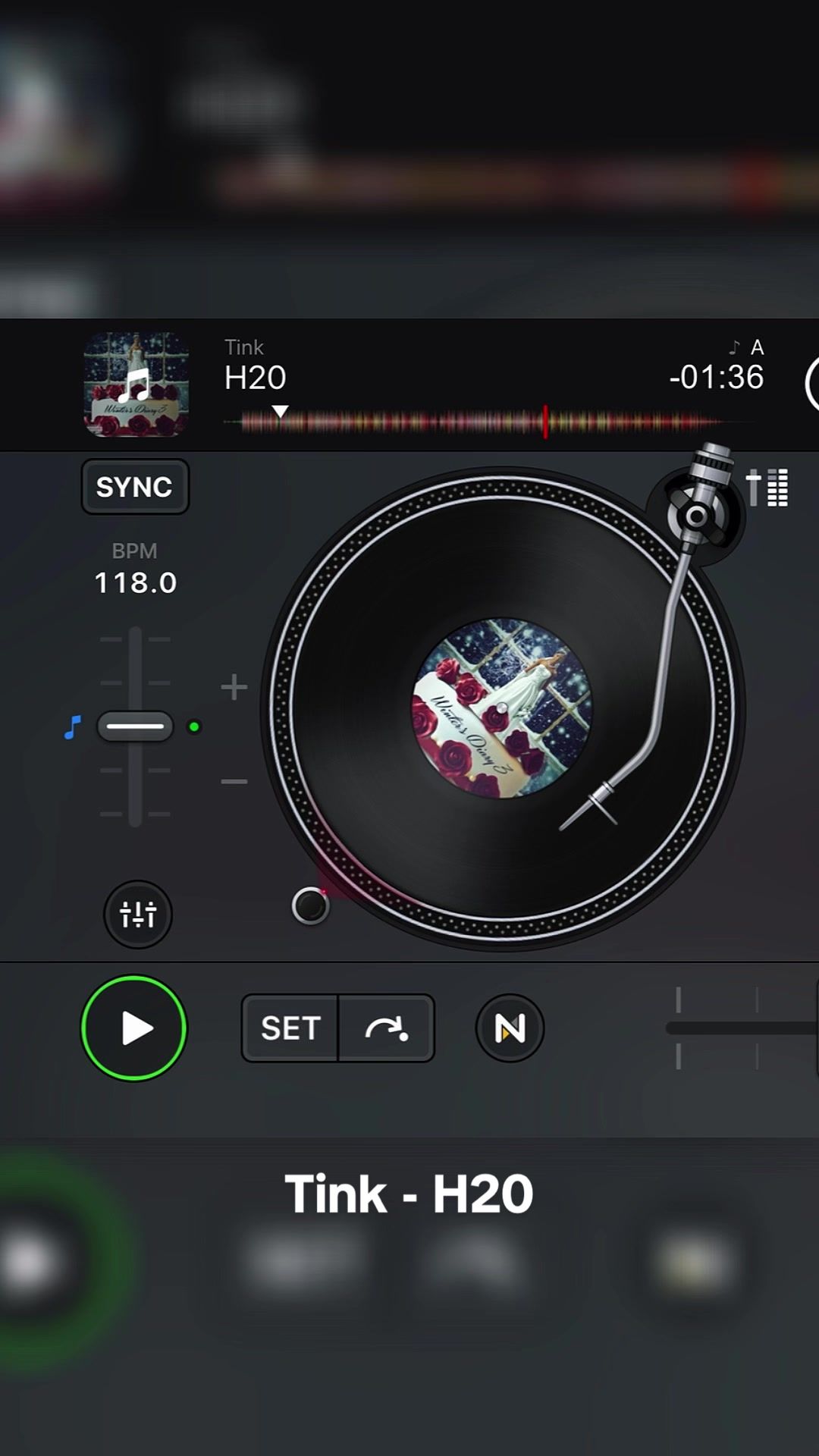Click the crossfader track

pos(742,1028)
